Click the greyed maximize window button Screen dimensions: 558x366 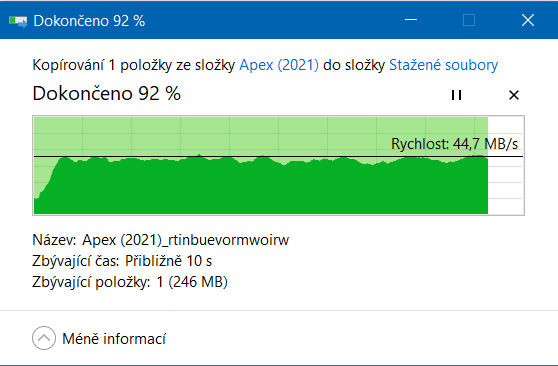[469, 20]
